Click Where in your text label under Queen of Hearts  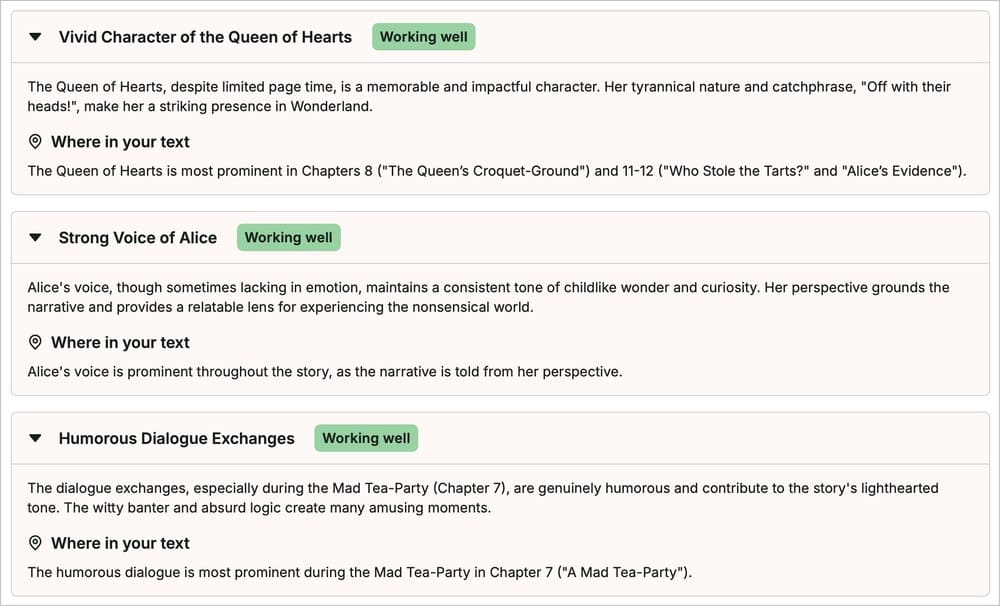pyautogui.click(x=121, y=142)
